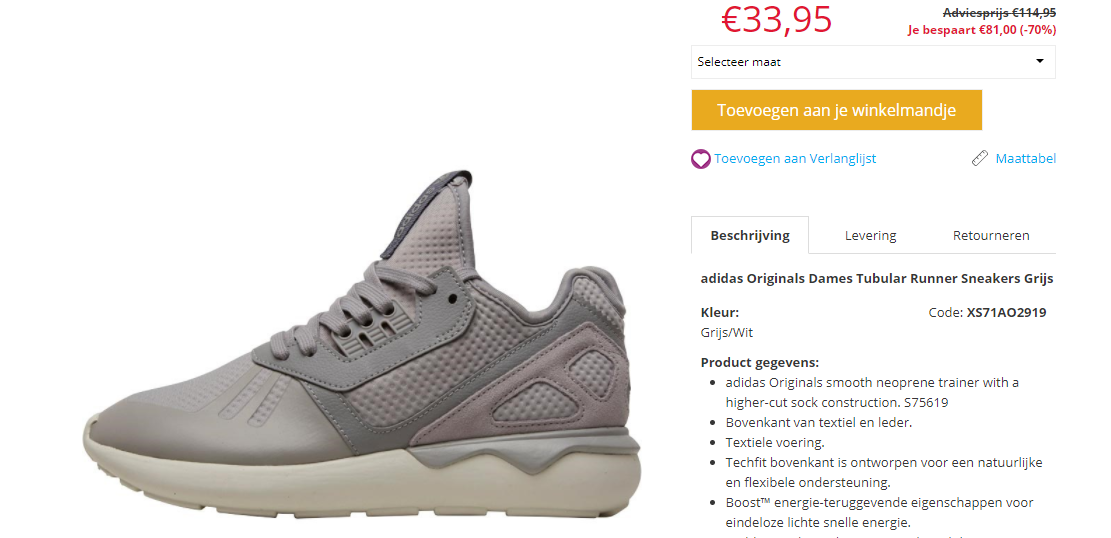Viewport: 1111px width, 538px height.
Task: Click the size dropdown arrow
Action: tap(1039, 61)
